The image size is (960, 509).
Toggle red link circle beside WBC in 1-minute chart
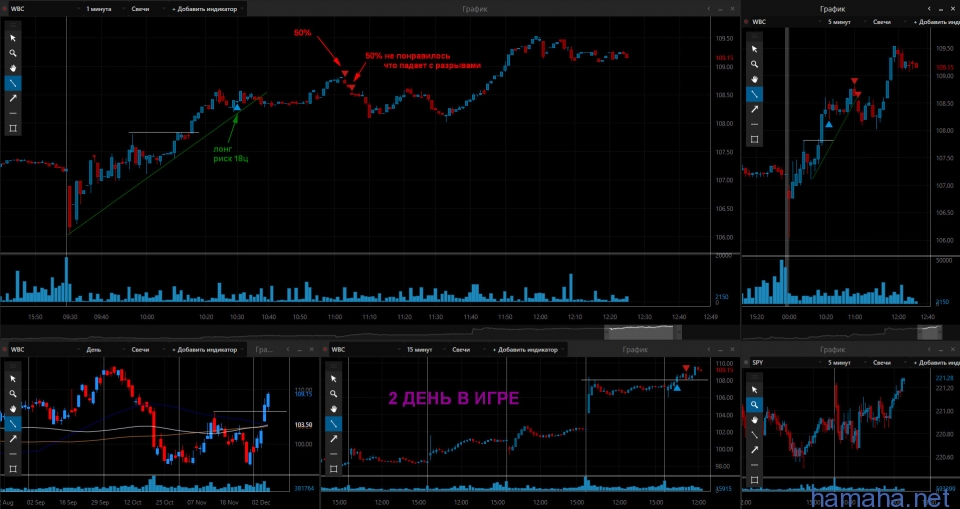point(5,9)
